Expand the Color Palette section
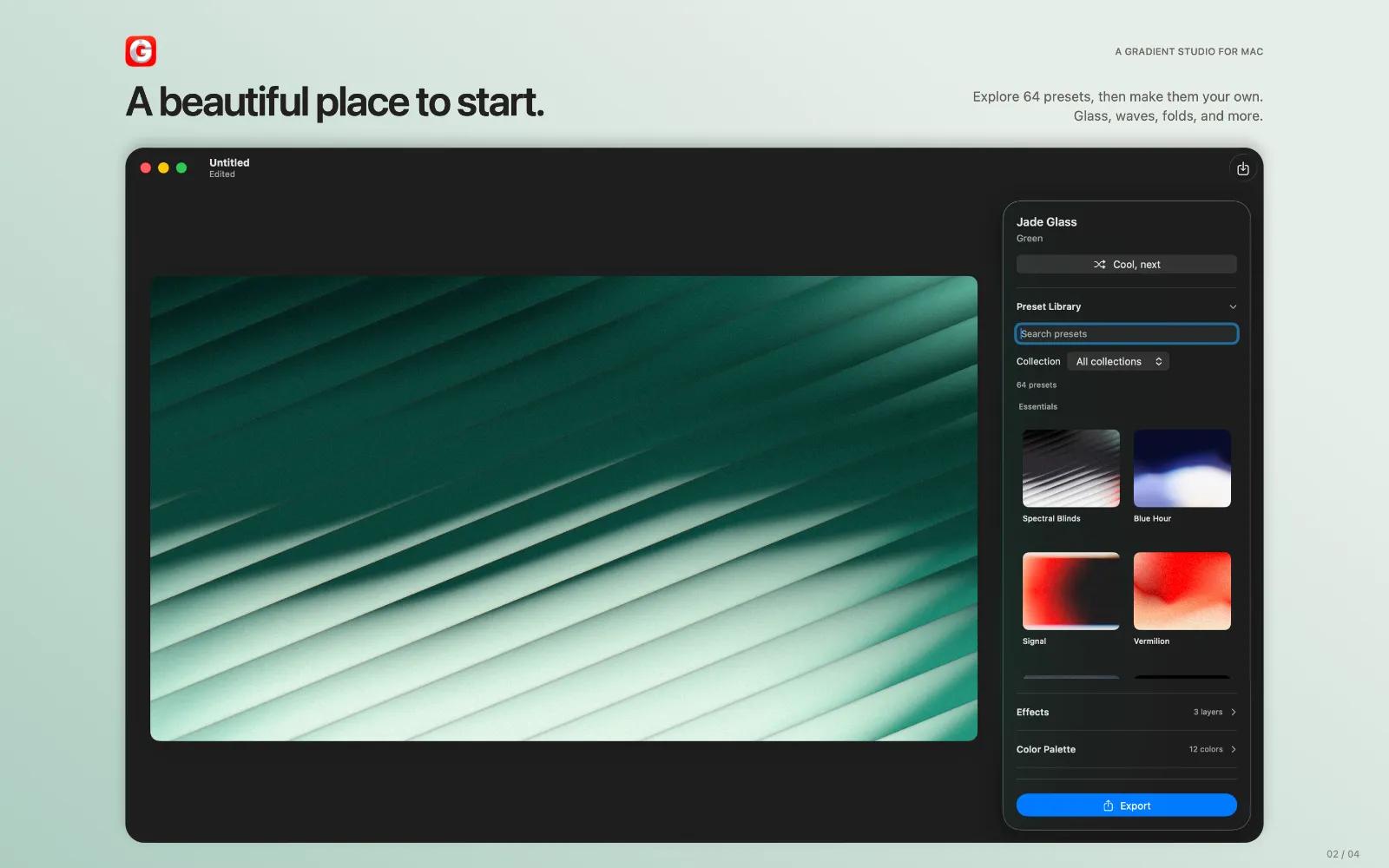The height and width of the screenshot is (868, 1389). [x=1126, y=749]
